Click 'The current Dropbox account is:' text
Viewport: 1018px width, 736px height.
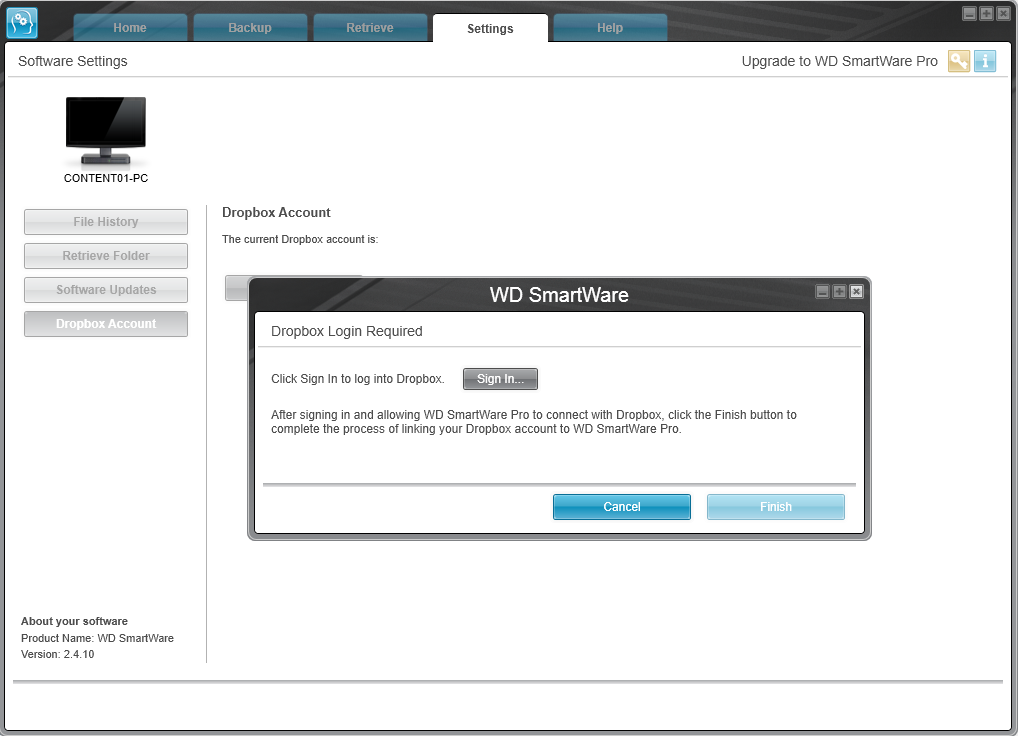pyautogui.click(x=300, y=239)
